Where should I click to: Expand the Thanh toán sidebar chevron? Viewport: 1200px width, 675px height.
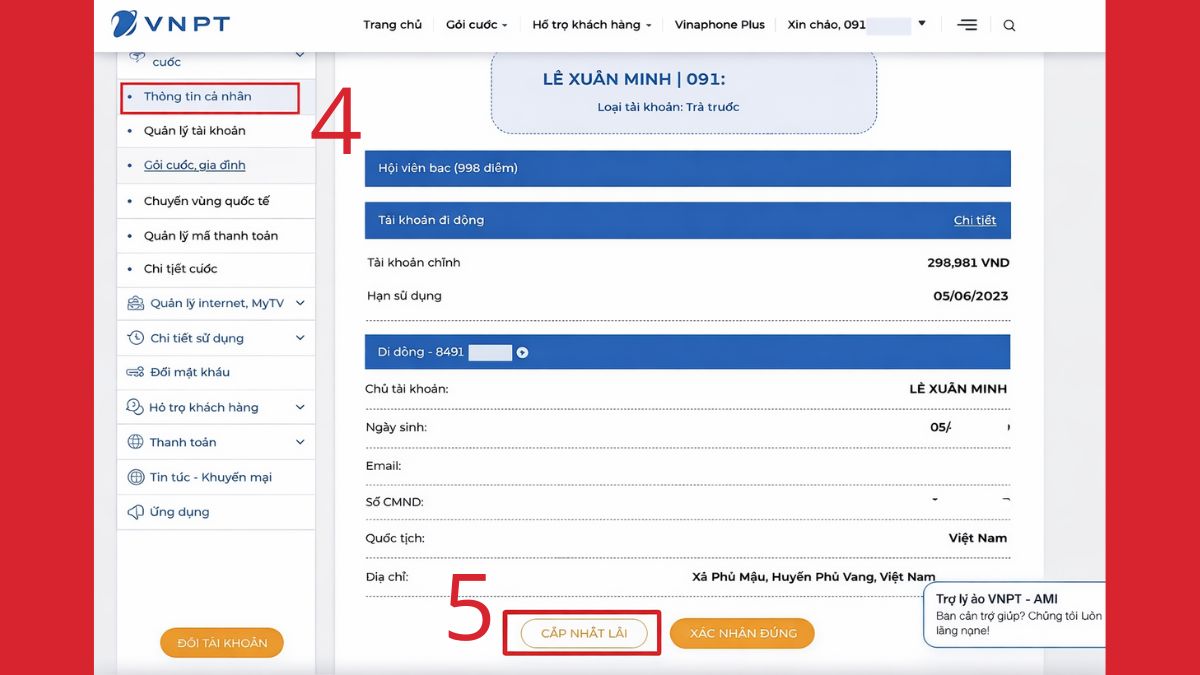(x=300, y=442)
